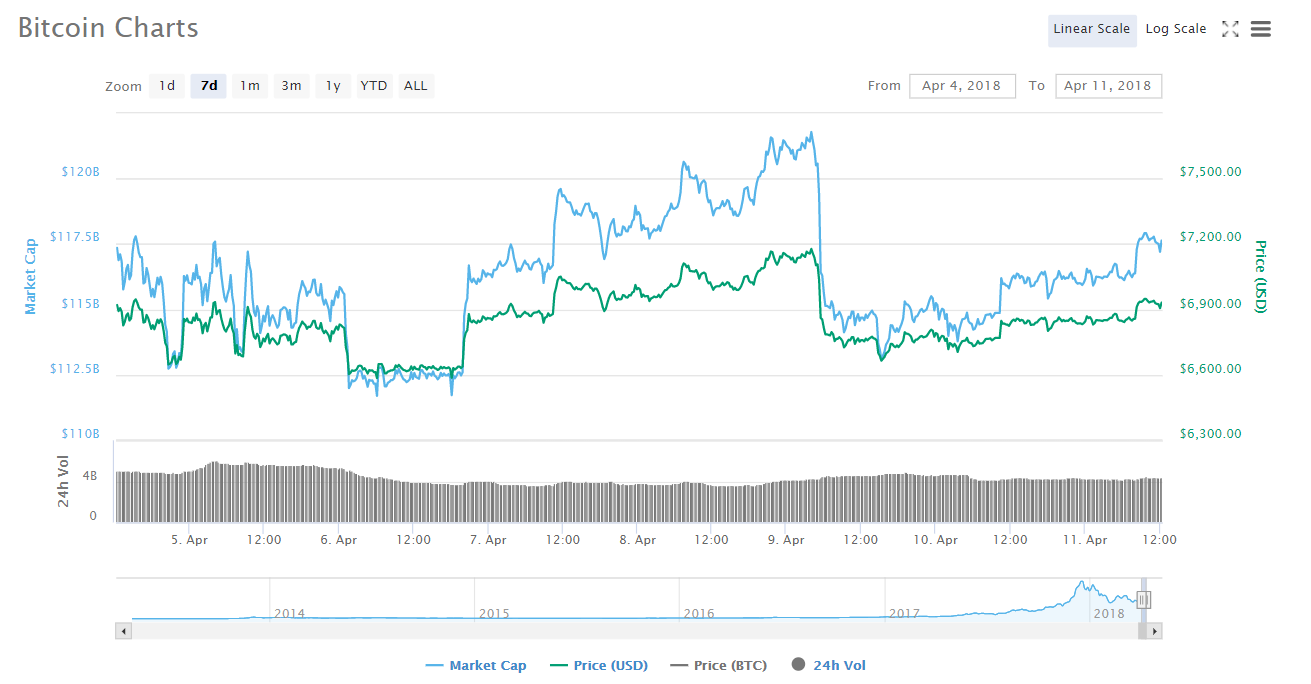The height and width of the screenshot is (684, 1311).
Task: Click the 7. Apr date label
Action: pos(488,540)
